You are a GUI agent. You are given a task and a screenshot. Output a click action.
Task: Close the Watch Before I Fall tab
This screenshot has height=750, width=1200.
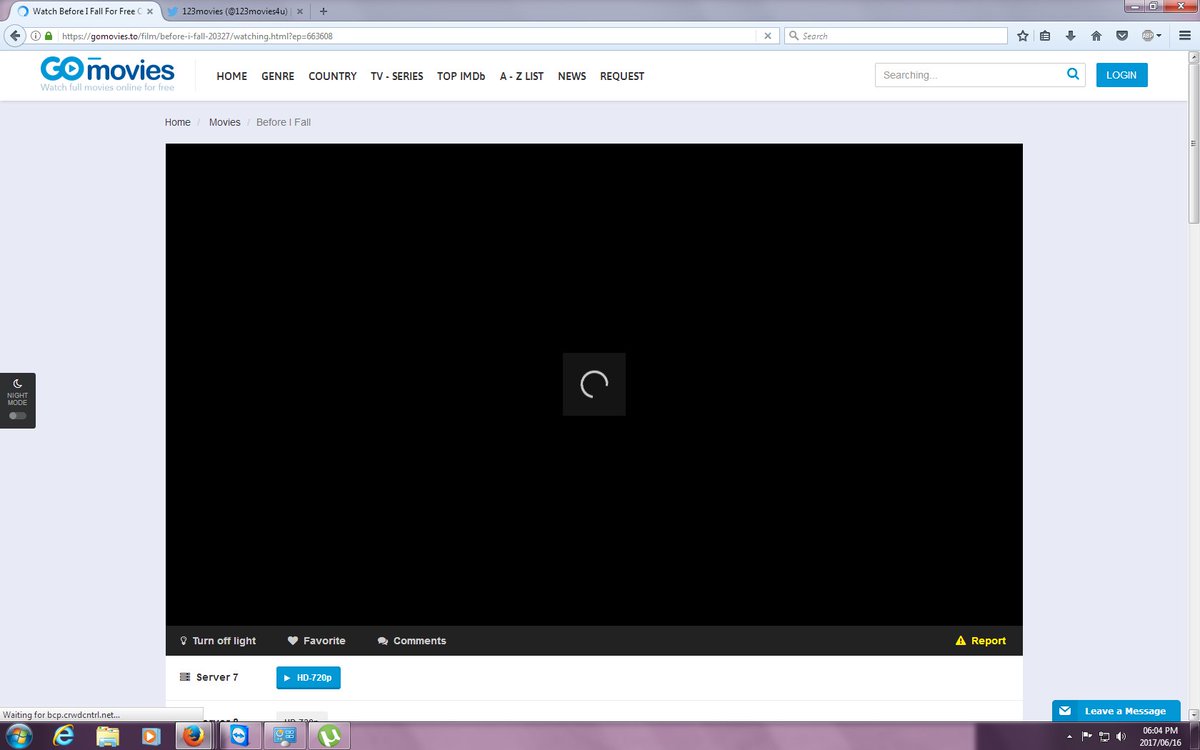coord(149,11)
